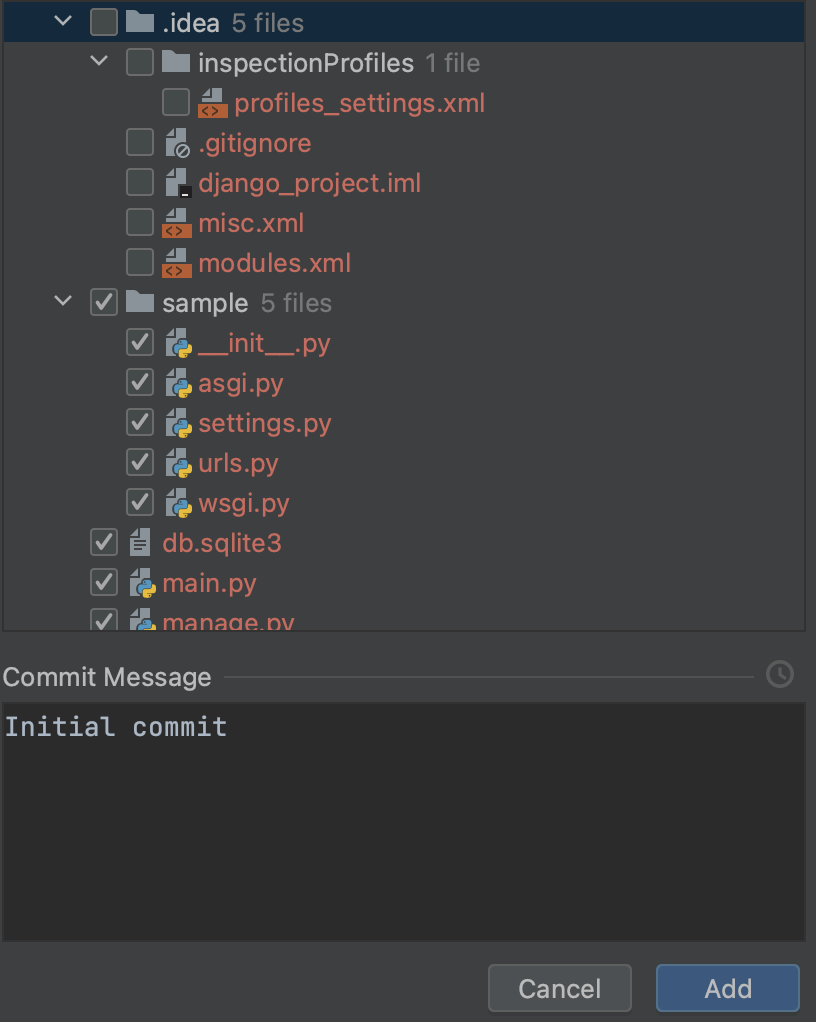This screenshot has height=1022, width=816.
Task: Check the profiles_settings.xml checkbox
Action: click(175, 102)
